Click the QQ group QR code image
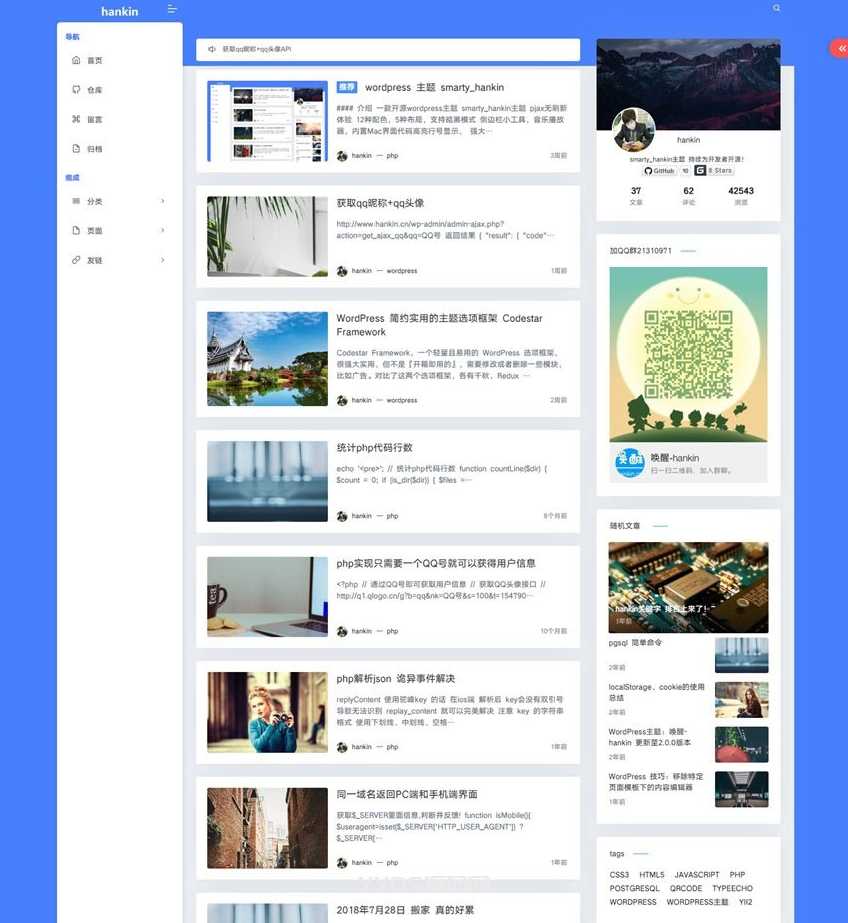Viewport: 848px width, 923px height. tap(688, 354)
